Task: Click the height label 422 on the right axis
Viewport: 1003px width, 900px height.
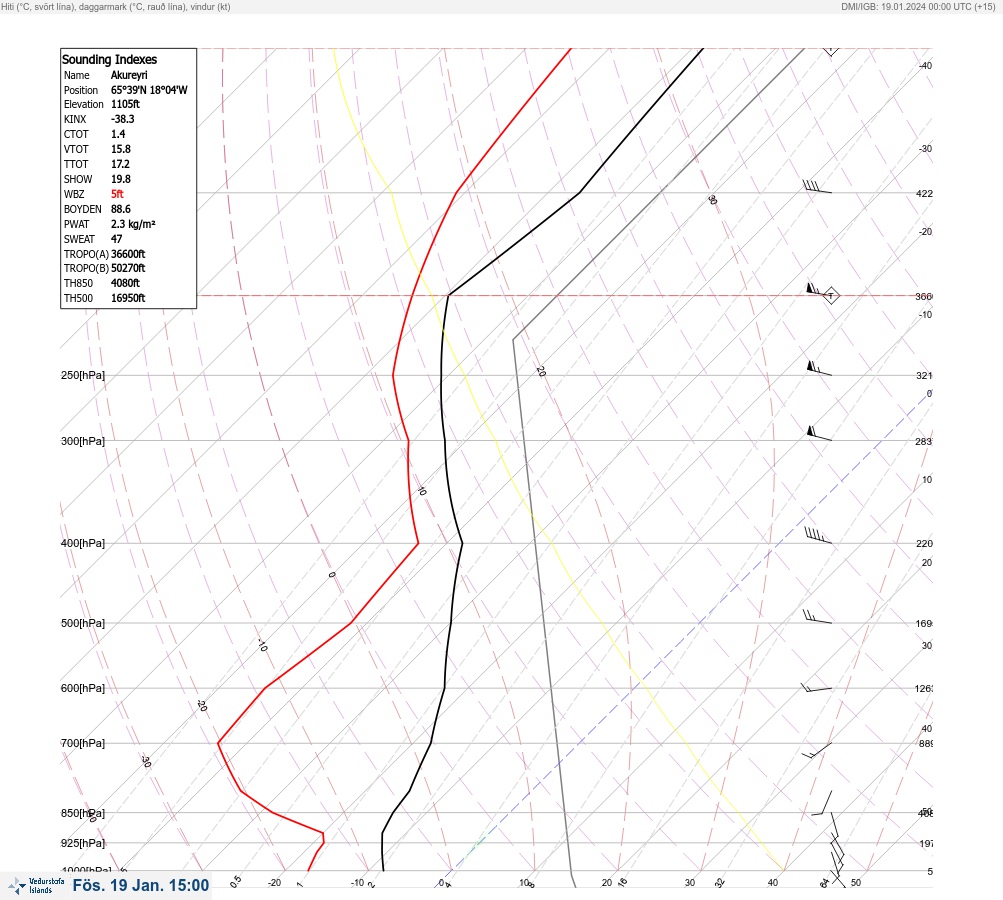Action: pyautogui.click(x=924, y=193)
